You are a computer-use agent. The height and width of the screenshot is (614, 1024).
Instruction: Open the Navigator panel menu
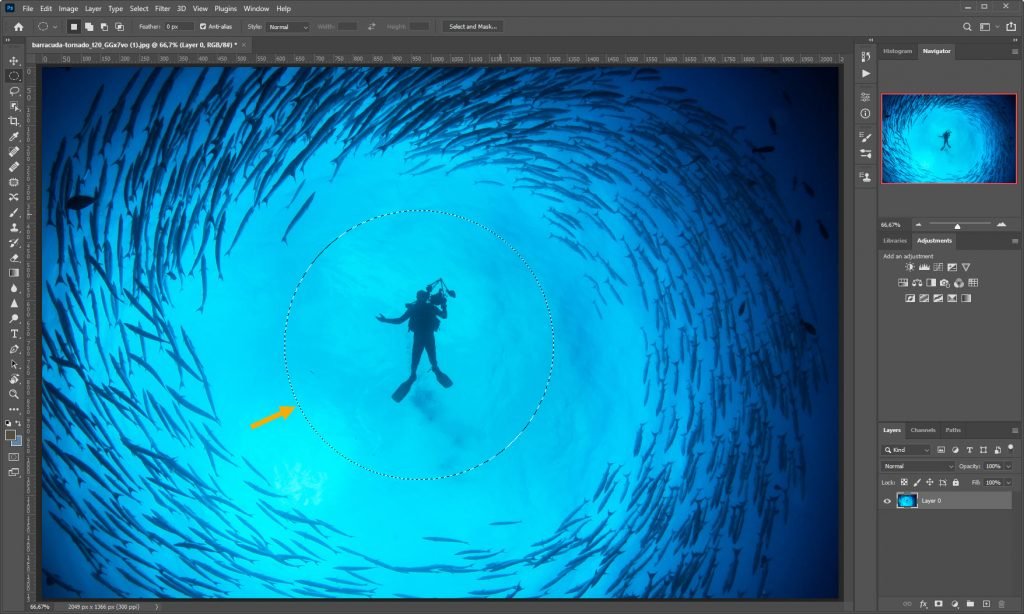[x=1014, y=51]
